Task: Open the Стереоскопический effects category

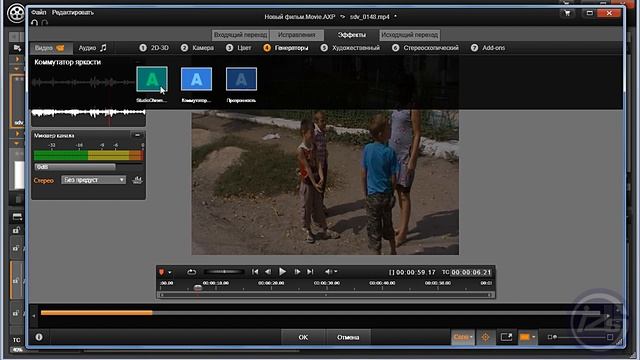Action: click(x=425, y=48)
